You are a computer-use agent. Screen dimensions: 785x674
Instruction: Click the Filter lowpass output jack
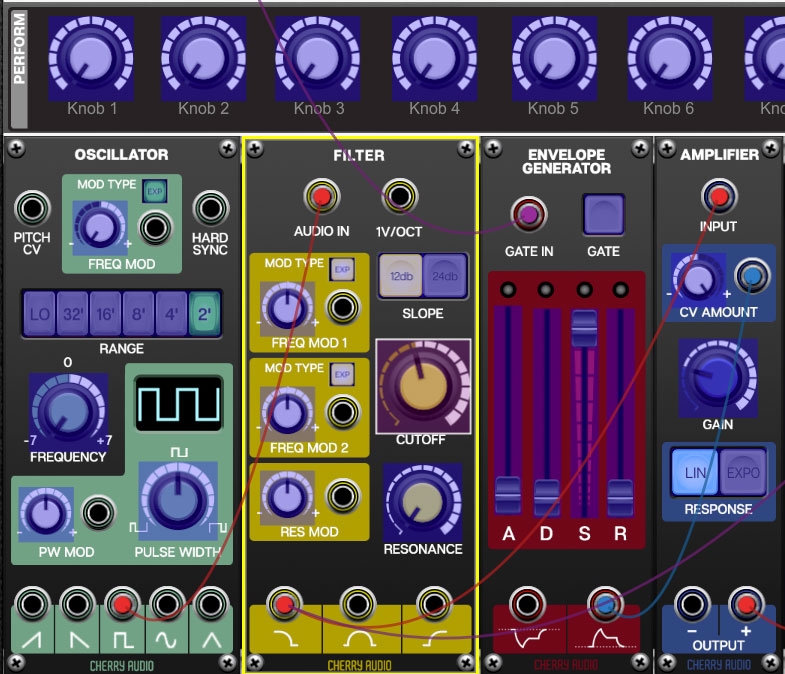pos(284,605)
